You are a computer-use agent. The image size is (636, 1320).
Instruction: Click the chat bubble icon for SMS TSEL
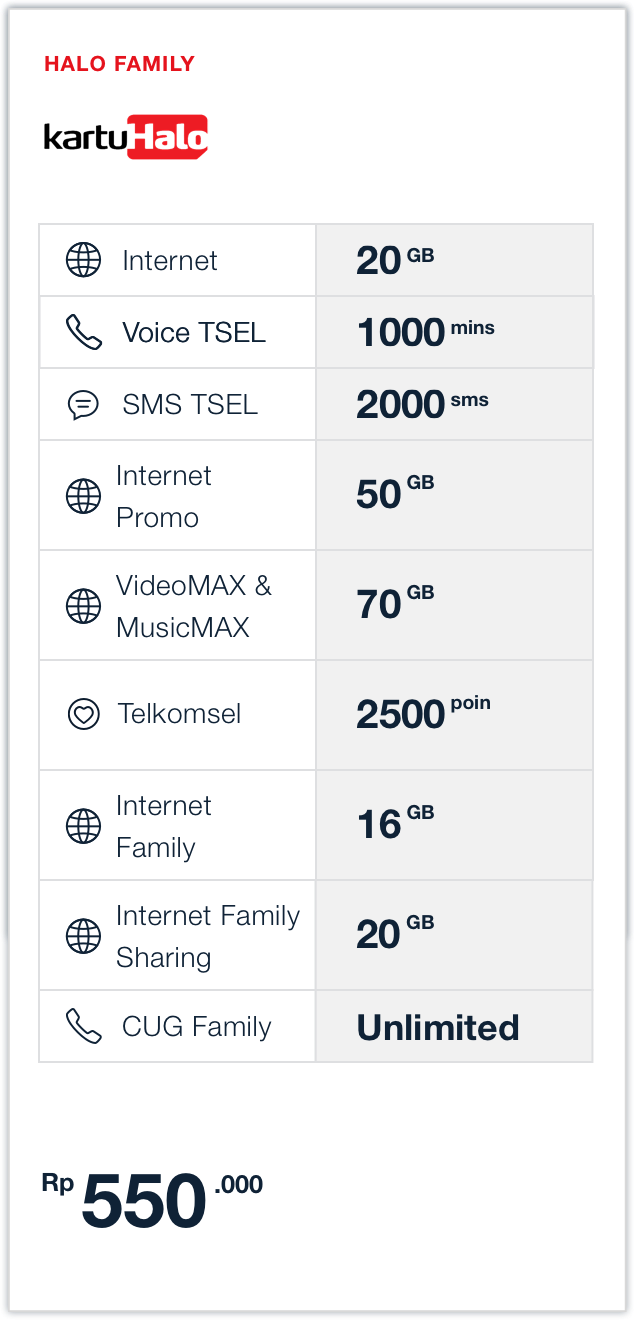(x=83, y=405)
